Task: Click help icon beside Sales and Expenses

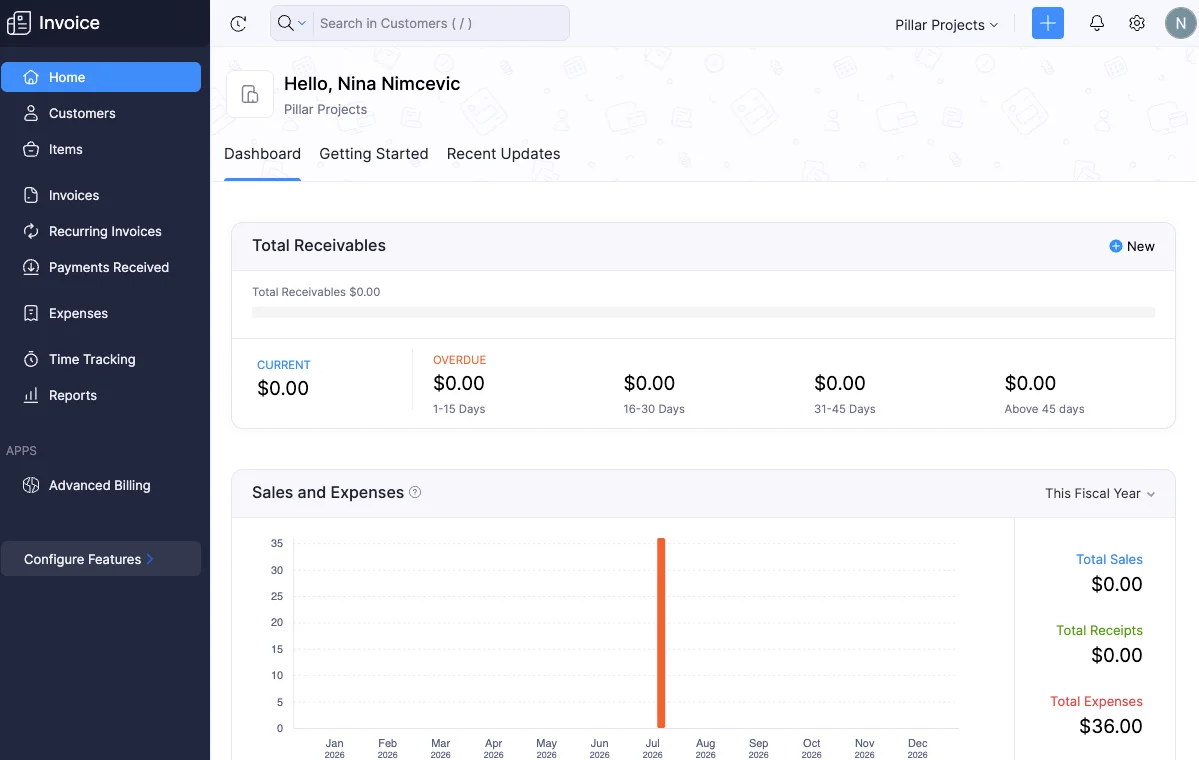Action: coord(415,492)
